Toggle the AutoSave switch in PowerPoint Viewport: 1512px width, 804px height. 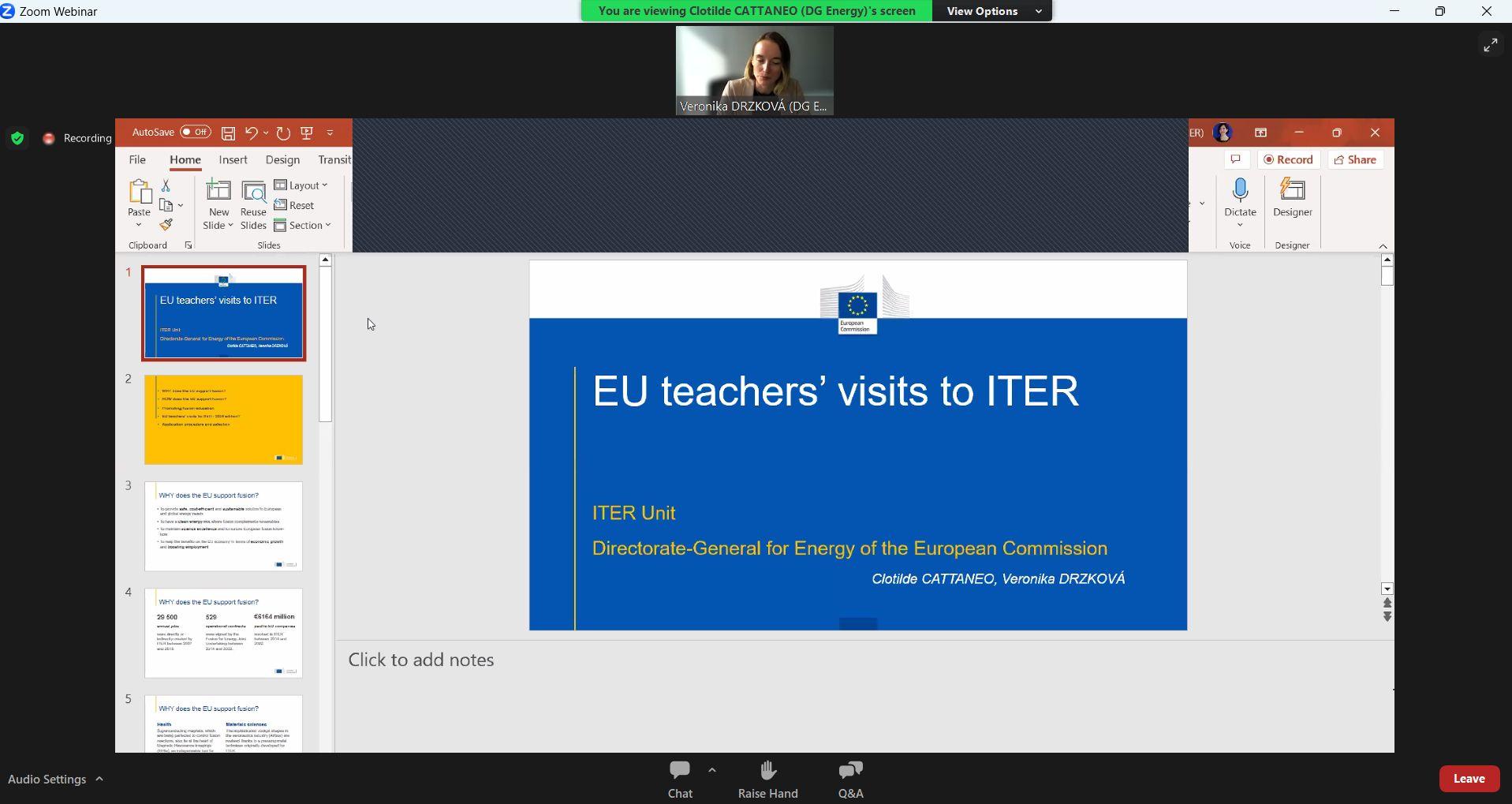point(195,133)
